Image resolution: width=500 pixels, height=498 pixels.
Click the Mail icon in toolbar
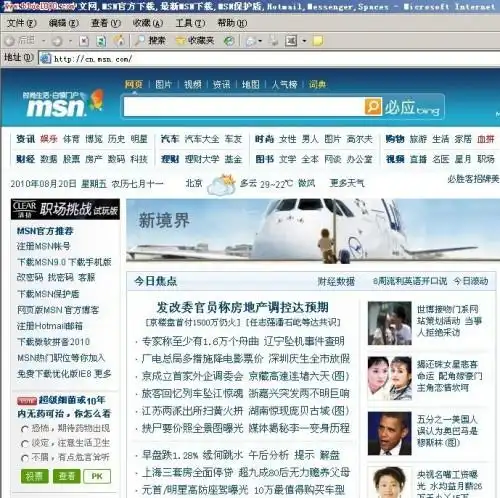tap(251, 41)
